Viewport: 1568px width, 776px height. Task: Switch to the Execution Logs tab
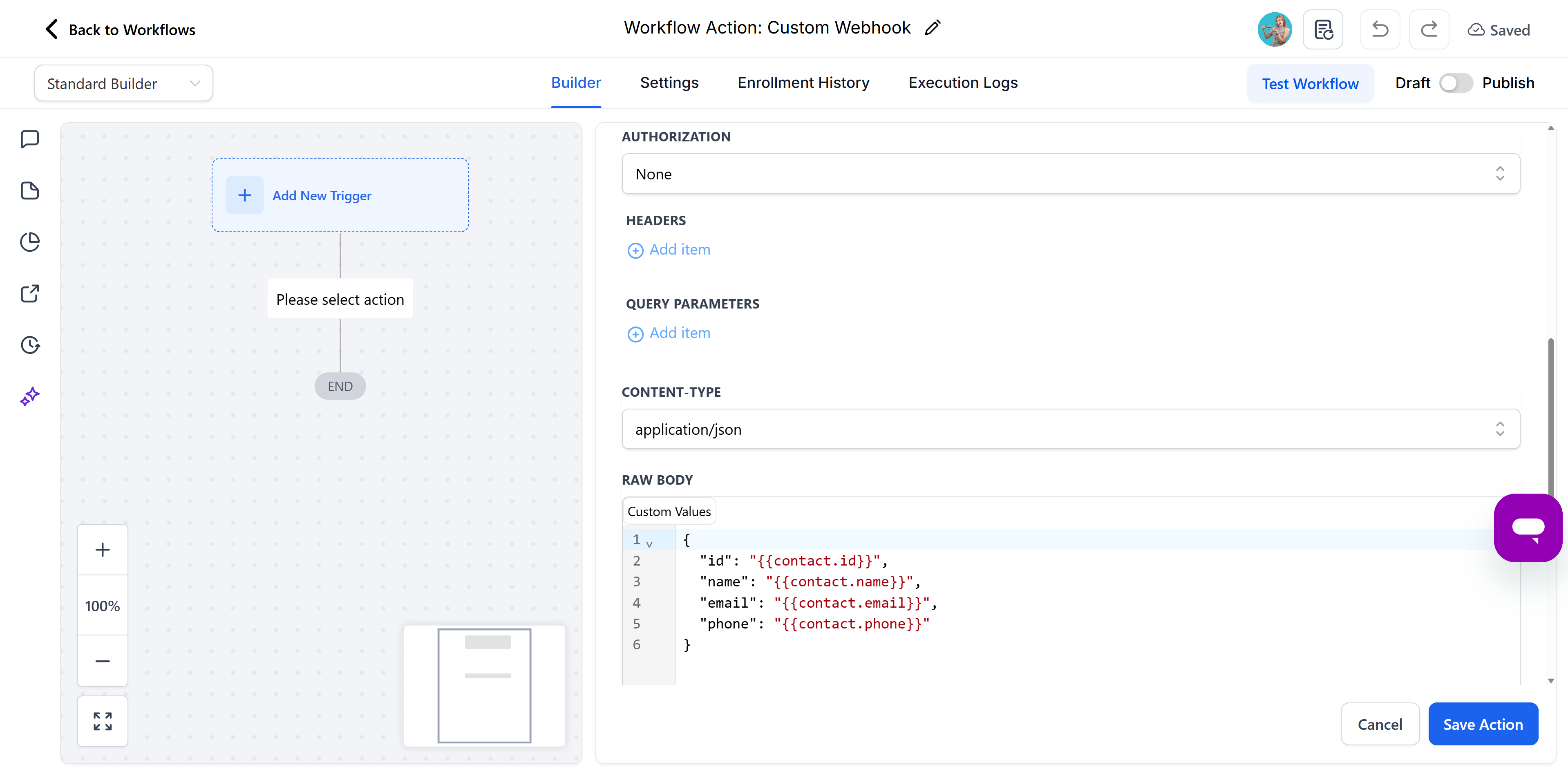[x=962, y=83]
